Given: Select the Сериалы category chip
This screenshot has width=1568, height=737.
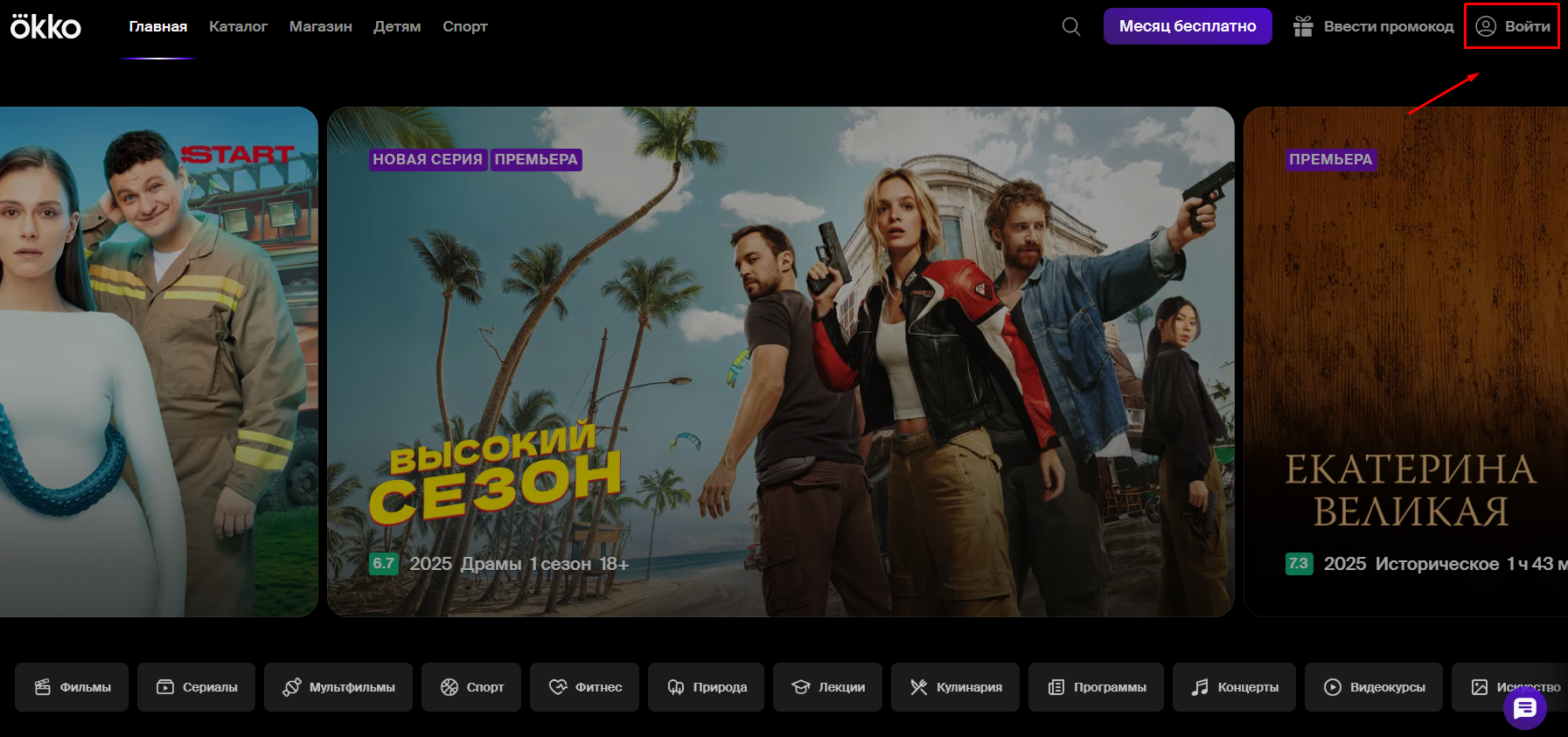Looking at the screenshot, I should click(x=196, y=687).
